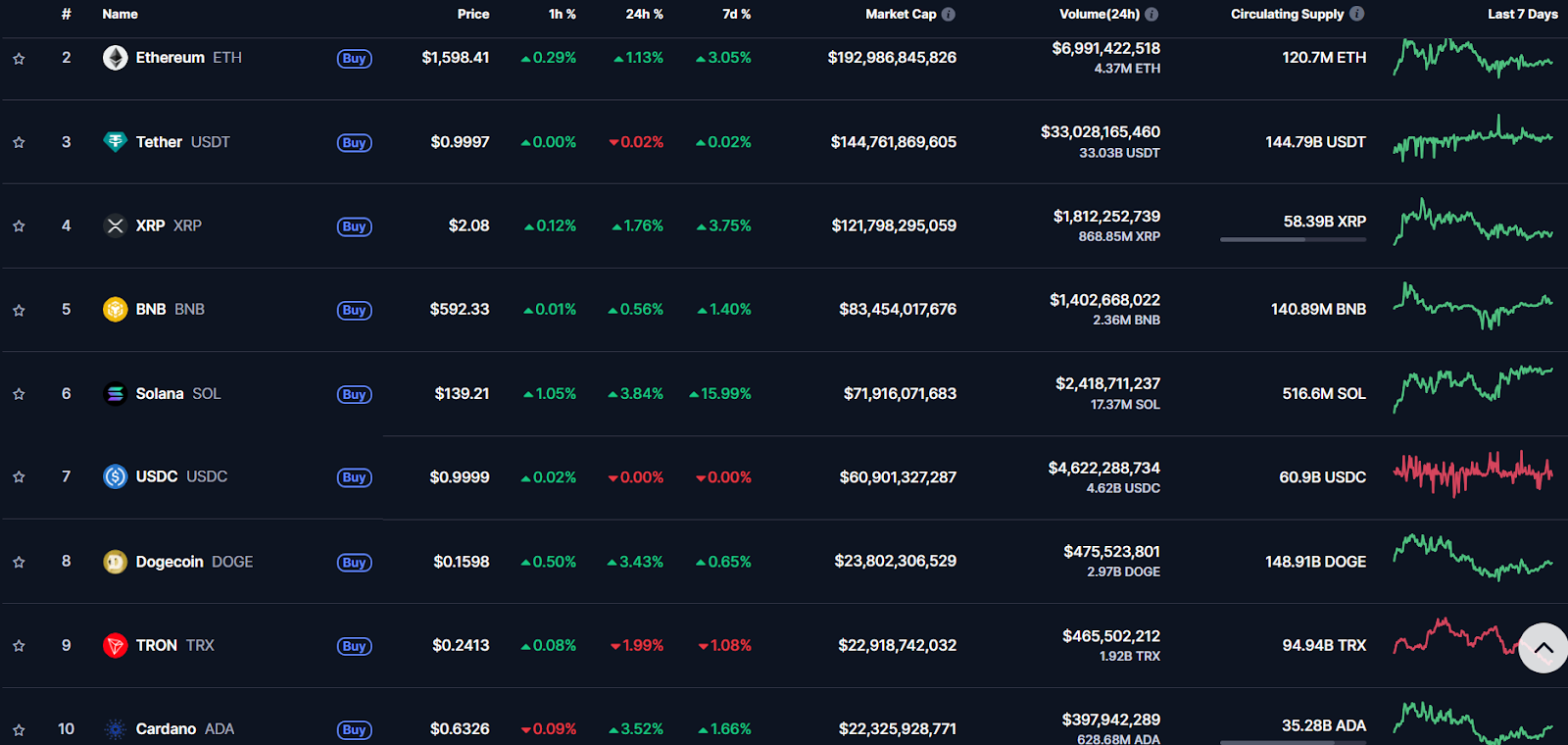Sort by 7d % column header
Screen dimensions: 1568x745
click(x=736, y=15)
